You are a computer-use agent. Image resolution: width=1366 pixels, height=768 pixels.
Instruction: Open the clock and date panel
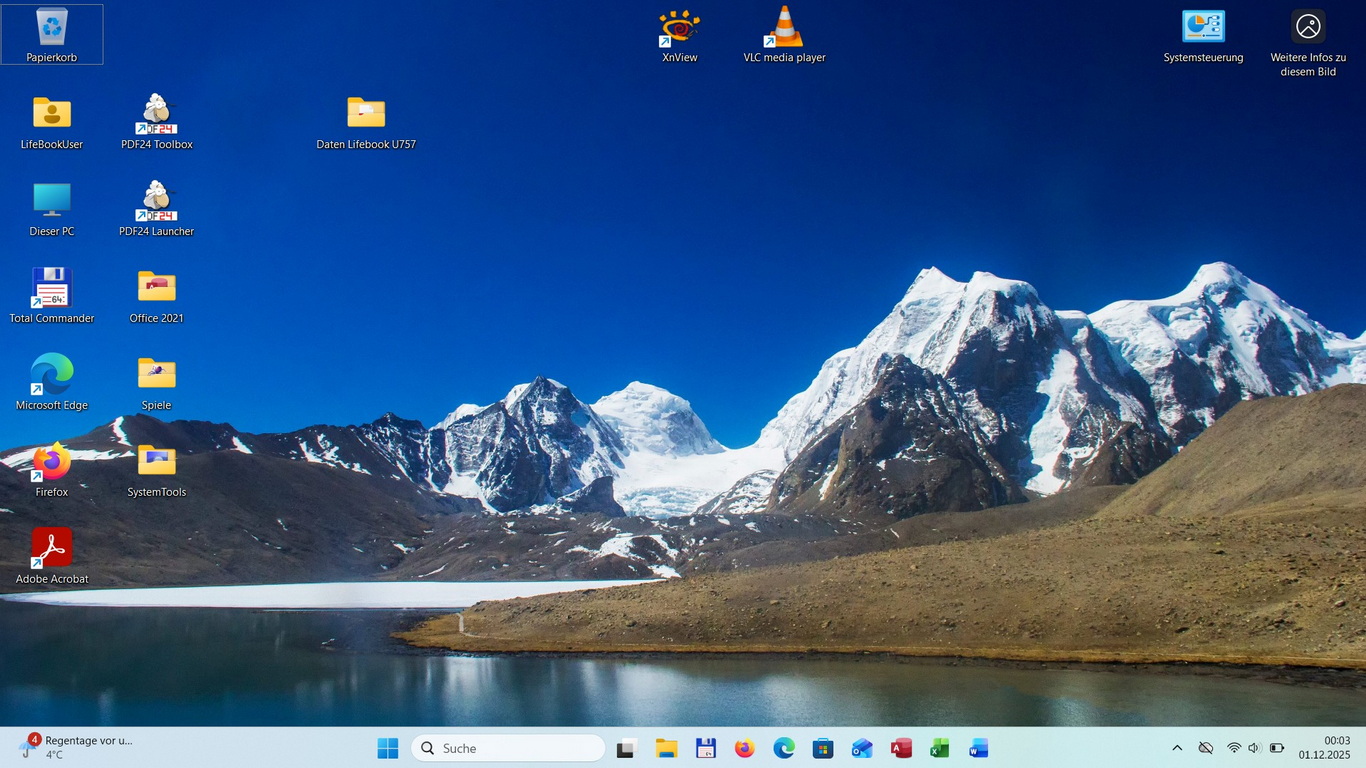tap(1324, 747)
